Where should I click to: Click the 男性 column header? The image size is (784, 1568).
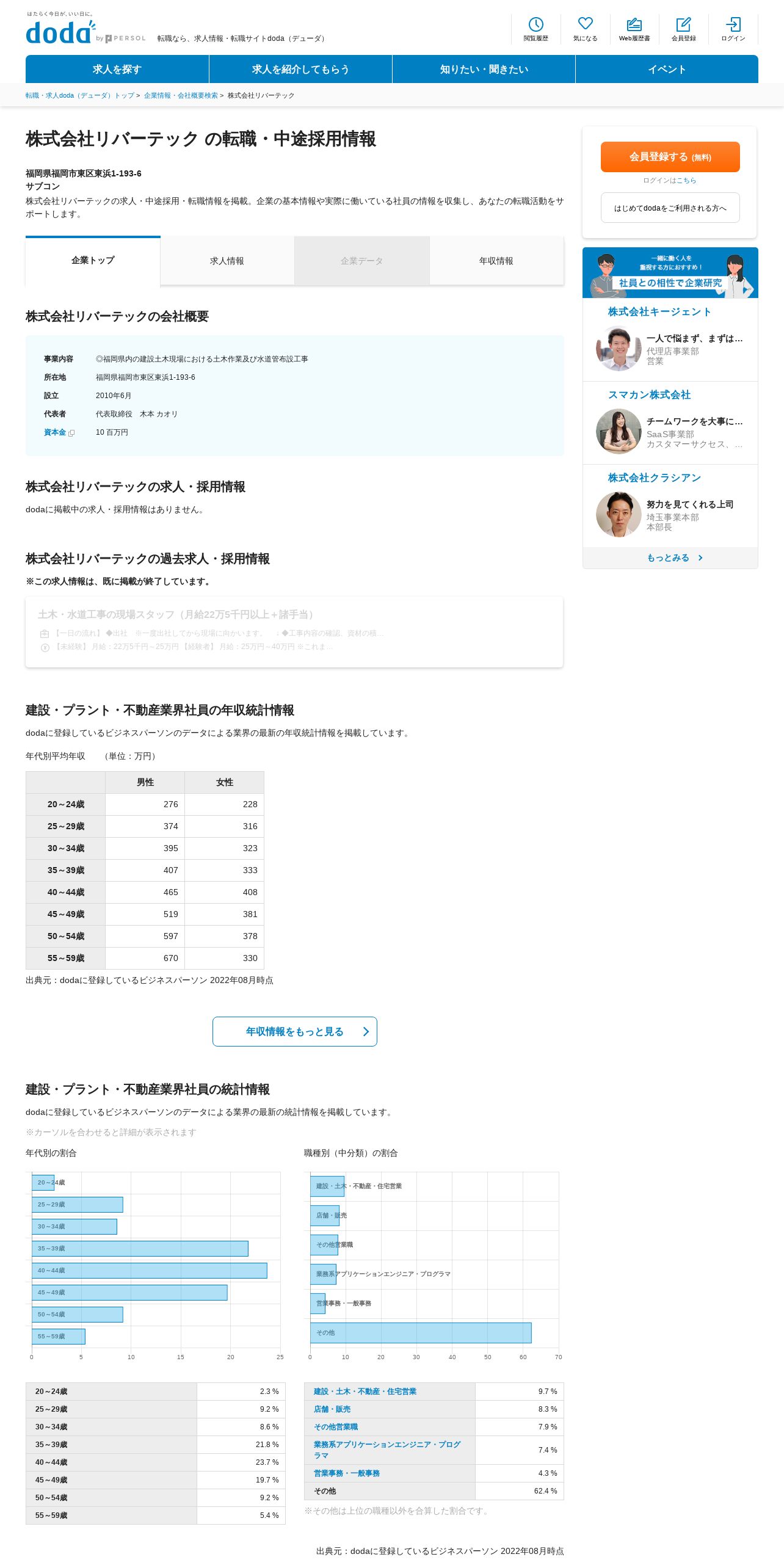pos(145,782)
